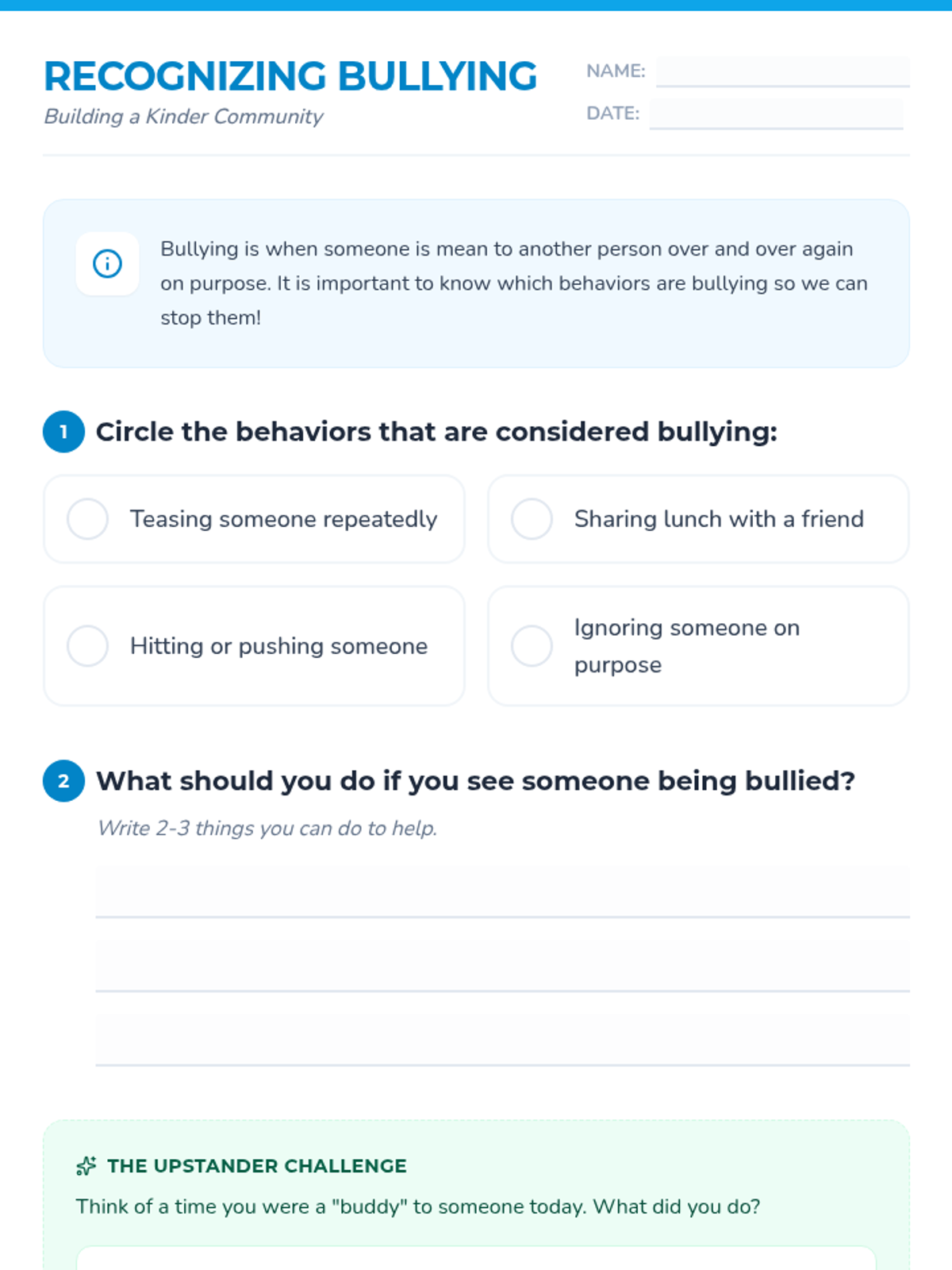
Task: Click the sparkle icon beside Upstander Challenge
Action: 86,1166
